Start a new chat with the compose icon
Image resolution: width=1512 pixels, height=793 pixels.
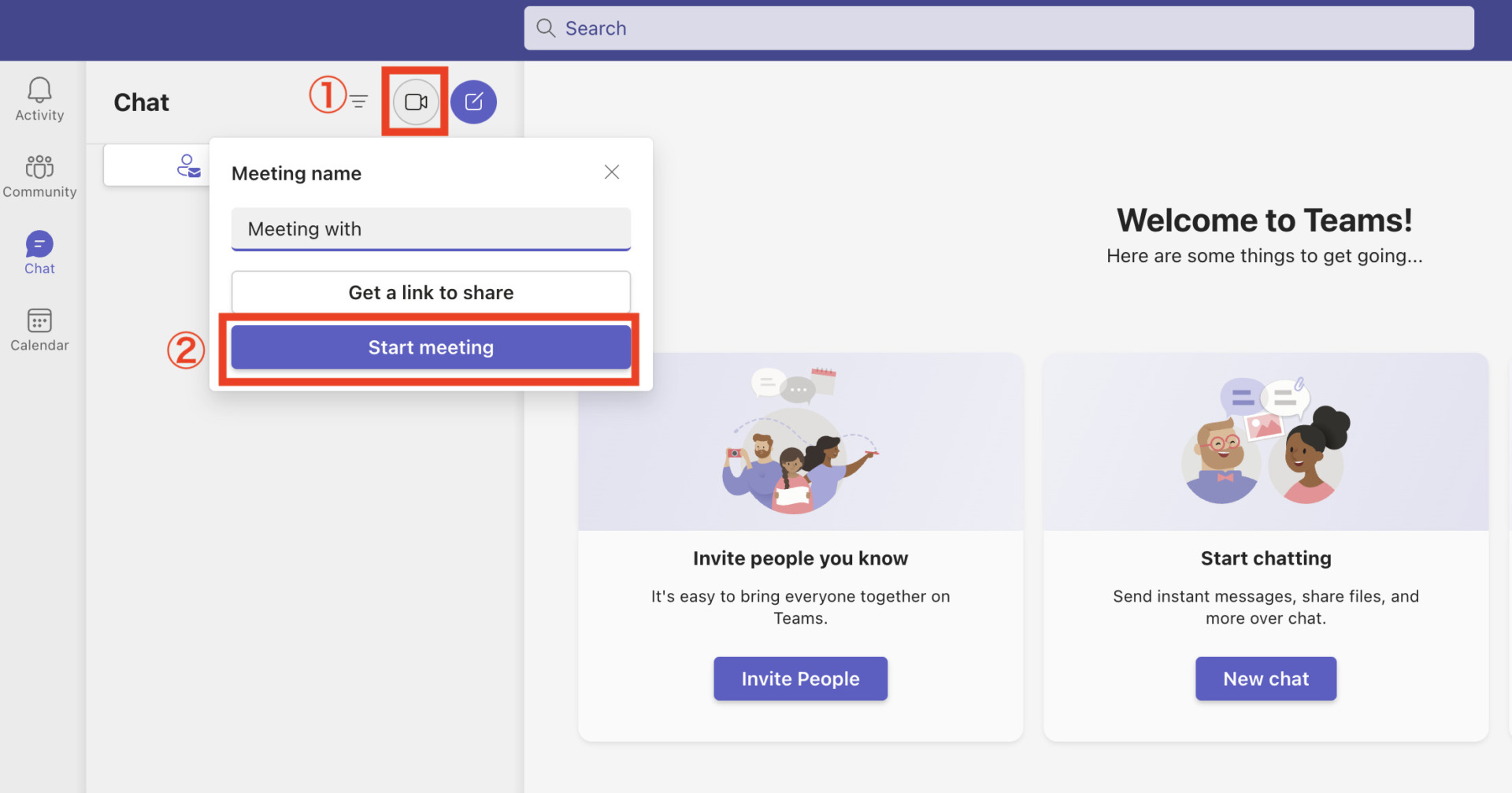(474, 101)
